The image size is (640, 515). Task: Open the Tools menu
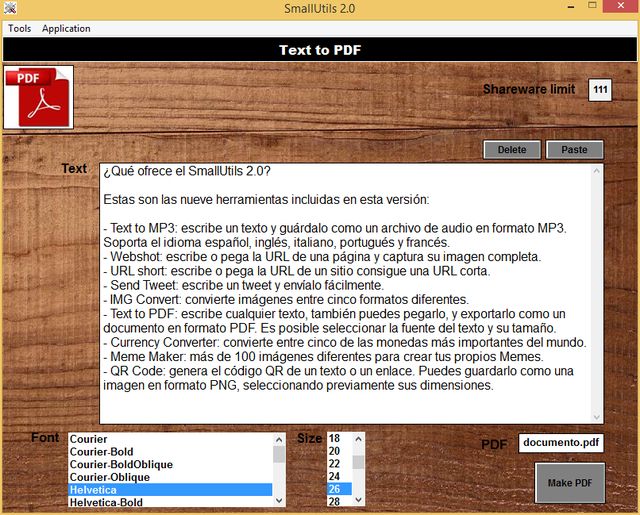(x=20, y=29)
